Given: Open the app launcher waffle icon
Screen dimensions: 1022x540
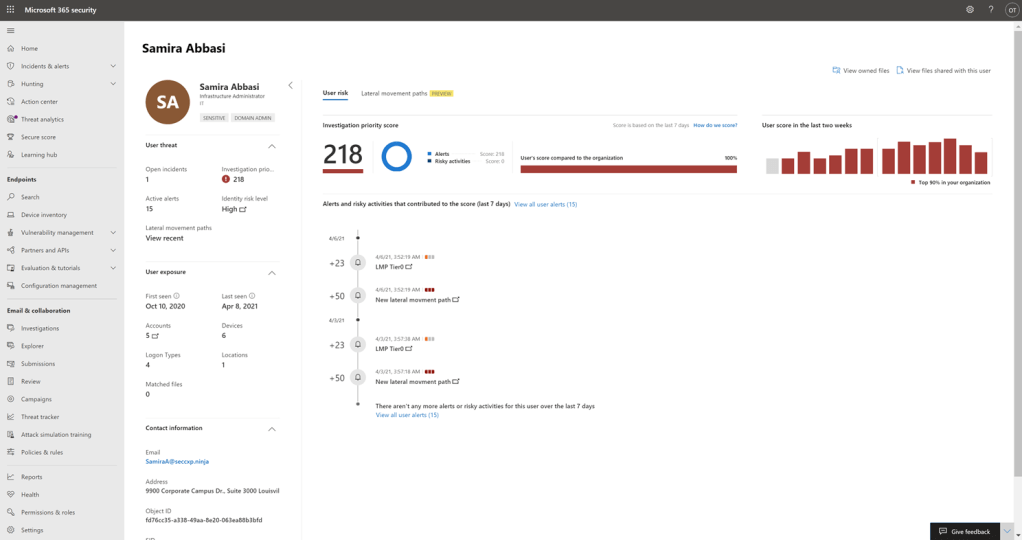Looking at the screenshot, I should [10, 9].
